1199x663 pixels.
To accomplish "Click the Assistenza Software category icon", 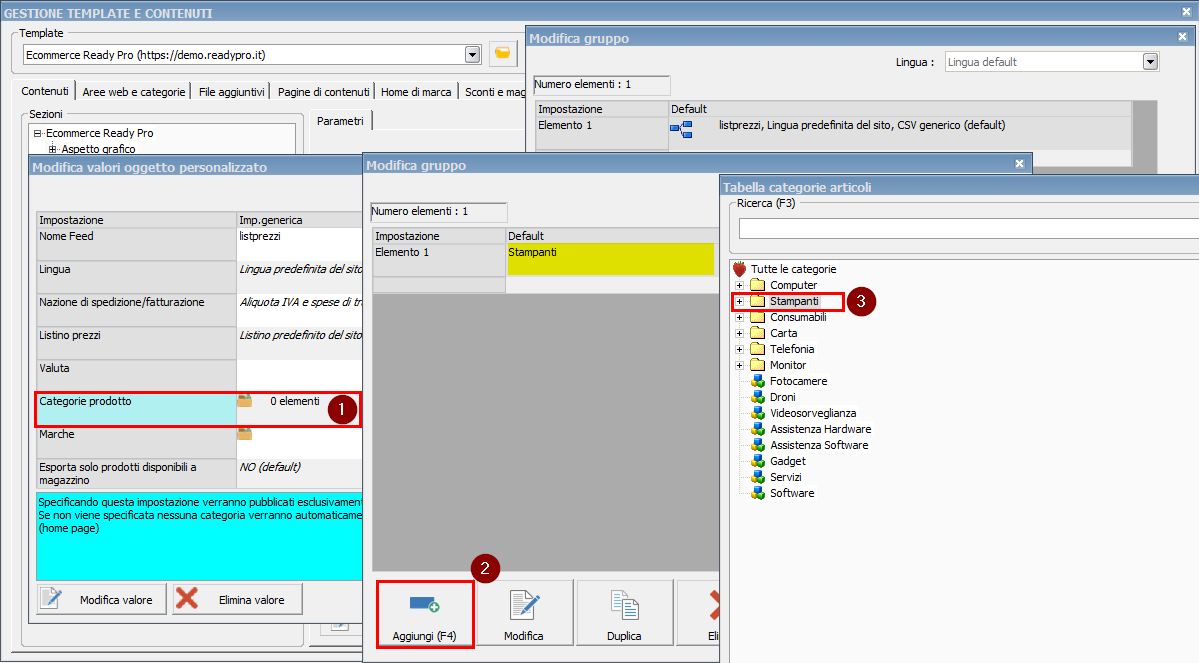I will click(x=758, y=445).
